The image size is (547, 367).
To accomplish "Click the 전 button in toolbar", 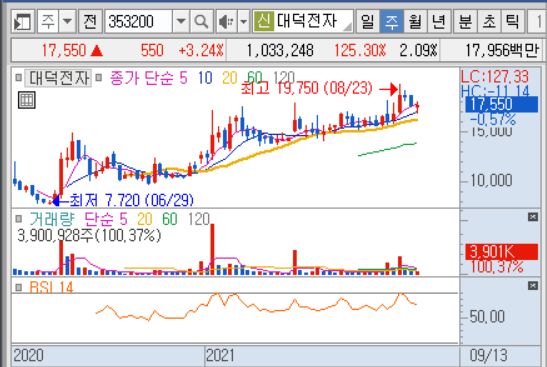I will (90, 22).
